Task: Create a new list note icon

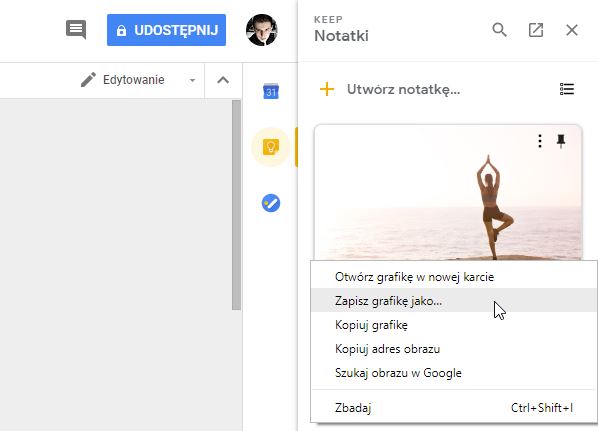Action: (x=567, y=89)
